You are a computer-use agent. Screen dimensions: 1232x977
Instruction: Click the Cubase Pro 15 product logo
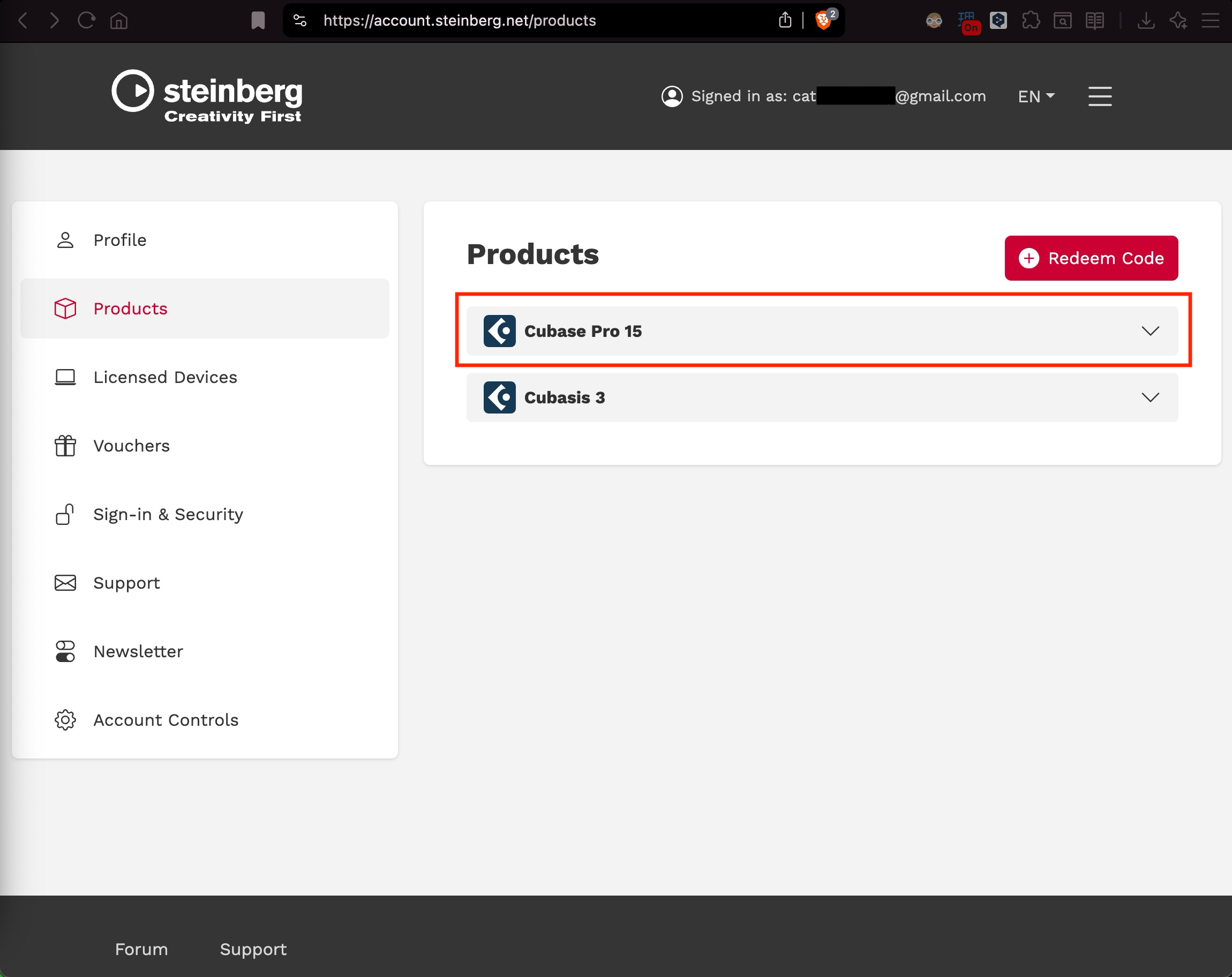[x=499, y=331]
